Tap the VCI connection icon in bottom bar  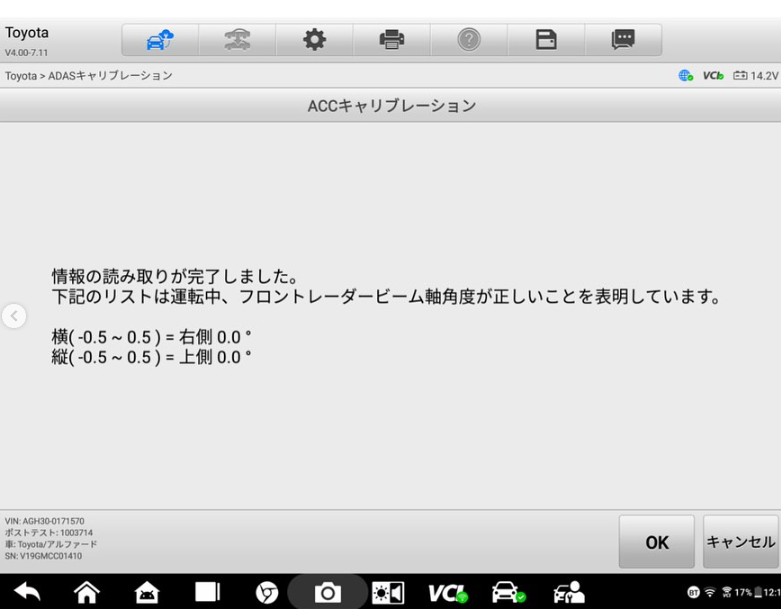click(x=448, y=592)
